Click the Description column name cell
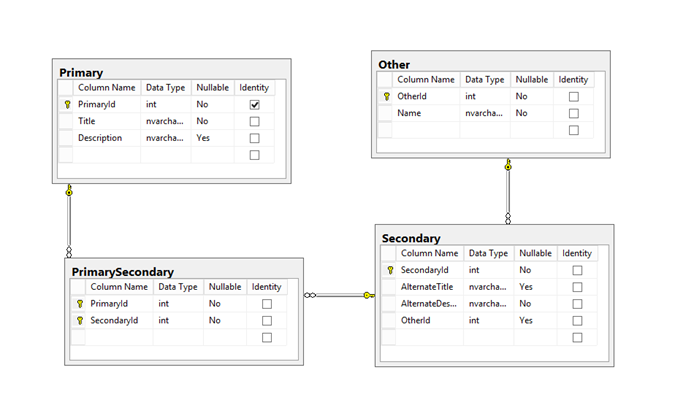 (100, 138)
